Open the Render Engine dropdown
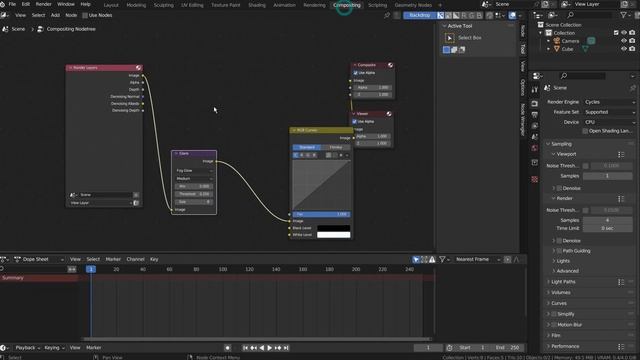640x360 pixels. click(x=609, y=102)
